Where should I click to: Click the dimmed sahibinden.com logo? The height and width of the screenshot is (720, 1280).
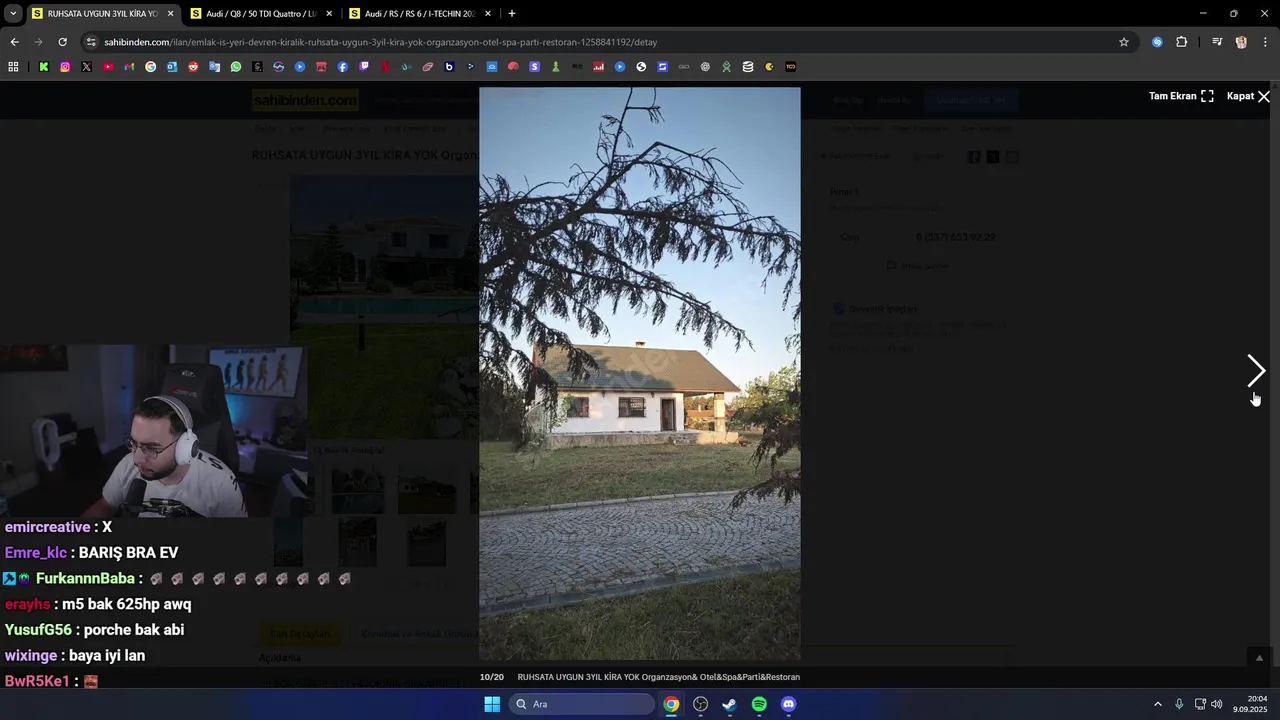point(305,100)
